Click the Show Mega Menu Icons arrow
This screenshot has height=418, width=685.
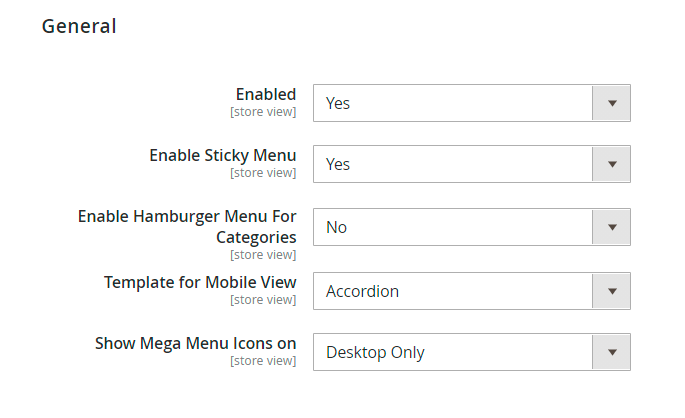pos(611,352)
